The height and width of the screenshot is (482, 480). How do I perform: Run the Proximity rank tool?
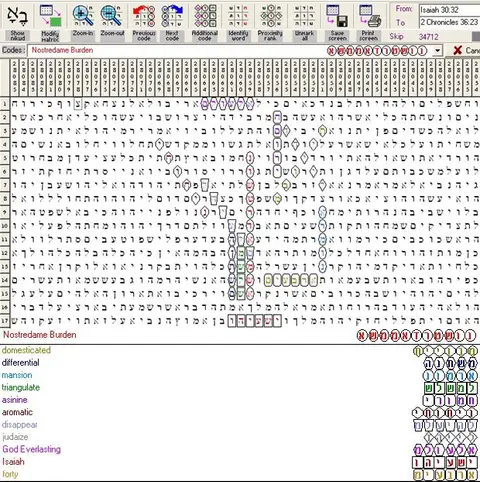(x=270, y=16)
